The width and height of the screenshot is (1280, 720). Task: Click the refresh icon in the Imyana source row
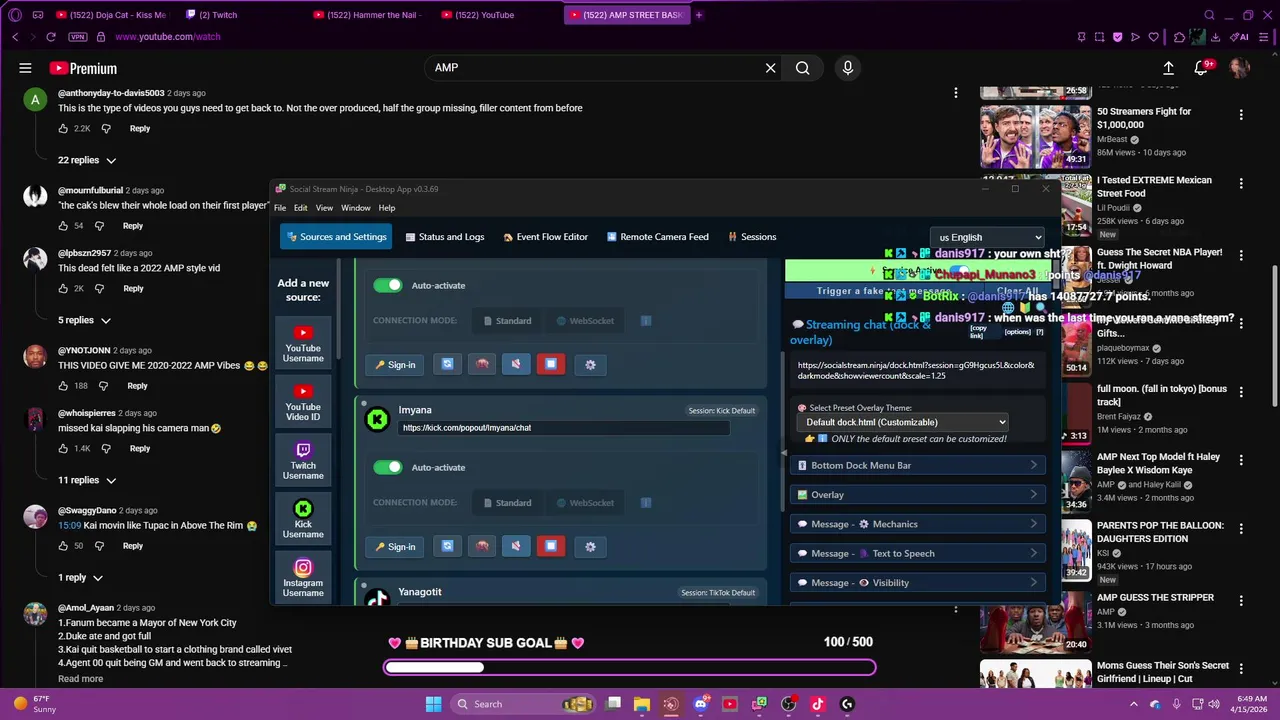[x=447, y=546]
